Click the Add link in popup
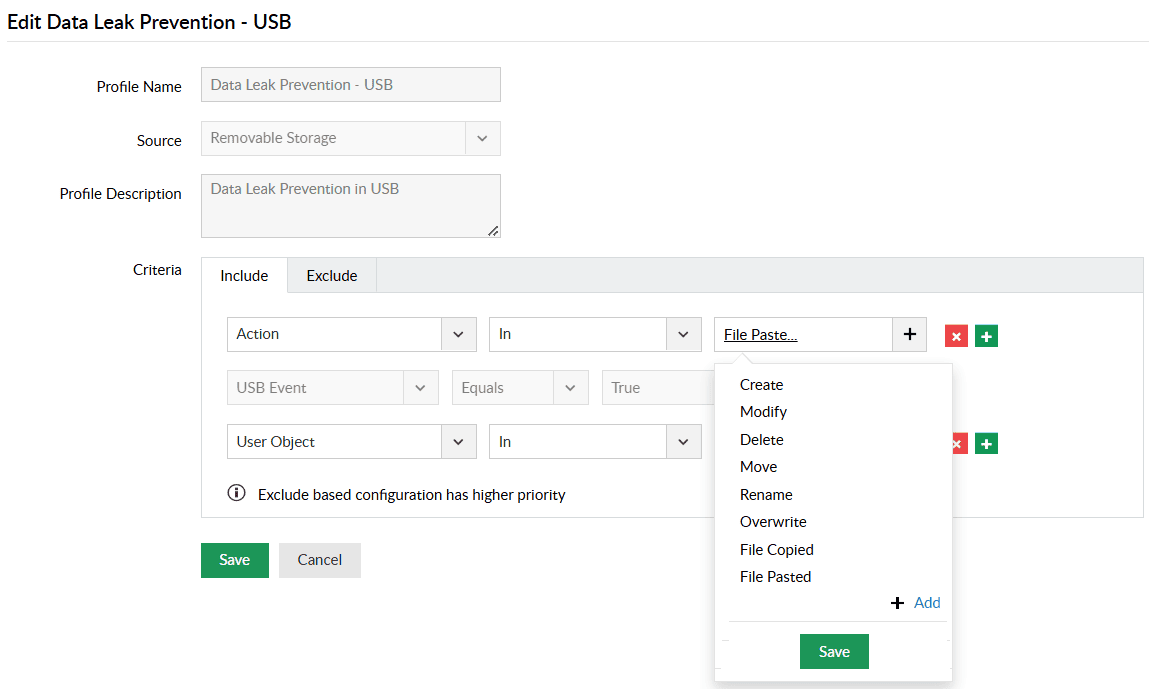The height and width of the screenshot is (689, 1149). (927, 603)
